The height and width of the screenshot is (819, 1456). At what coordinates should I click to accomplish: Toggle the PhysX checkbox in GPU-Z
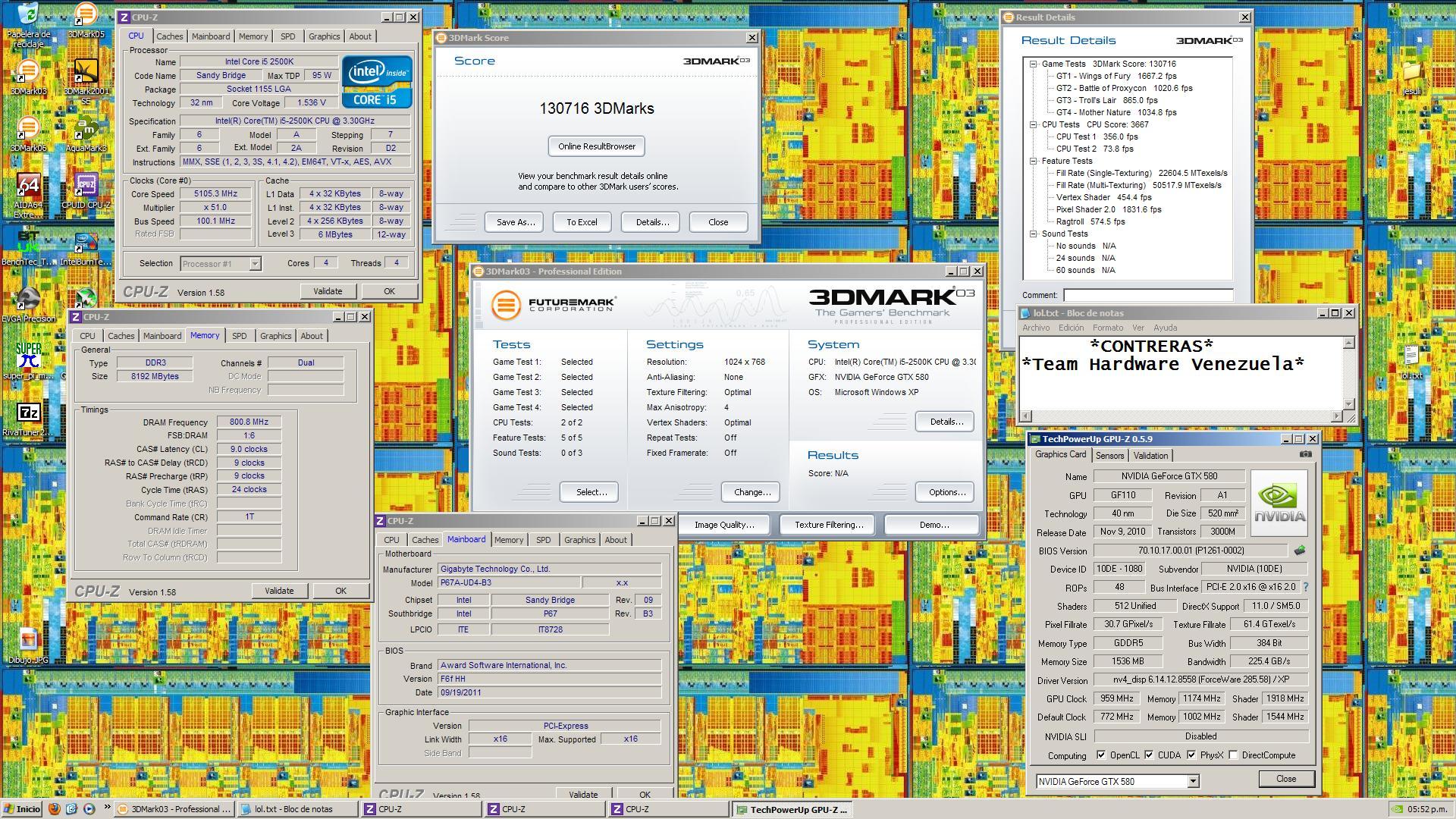coord(1191,755)
